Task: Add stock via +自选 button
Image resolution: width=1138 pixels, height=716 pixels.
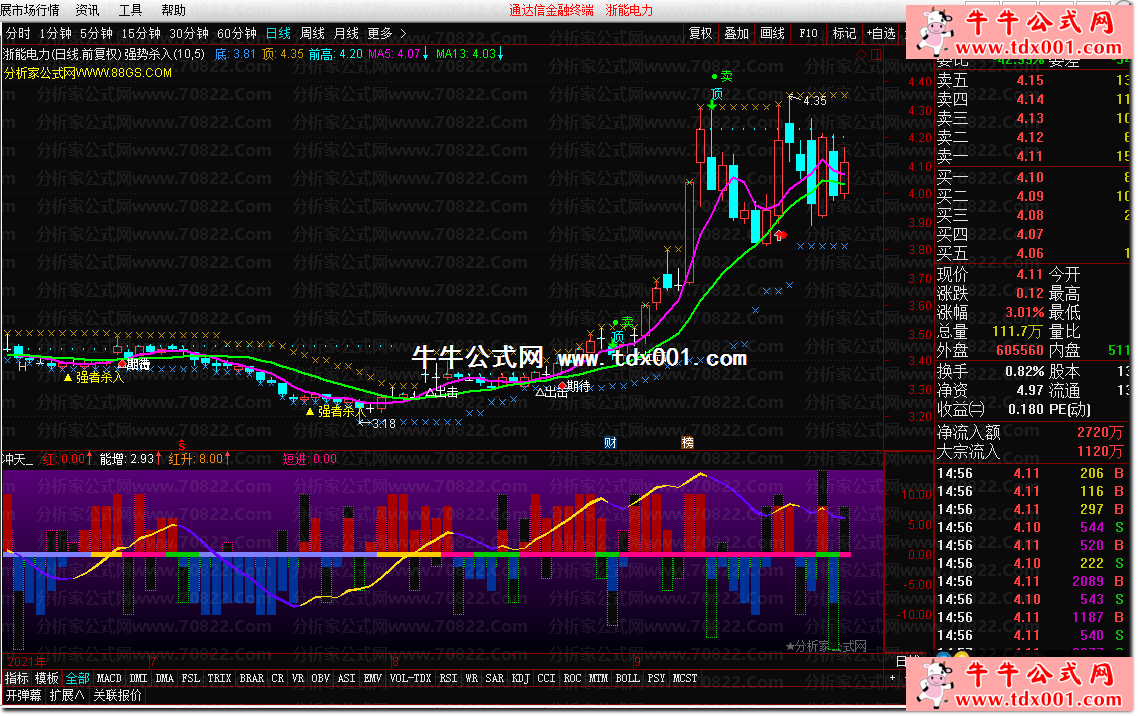Action: (x=881, y=33)
